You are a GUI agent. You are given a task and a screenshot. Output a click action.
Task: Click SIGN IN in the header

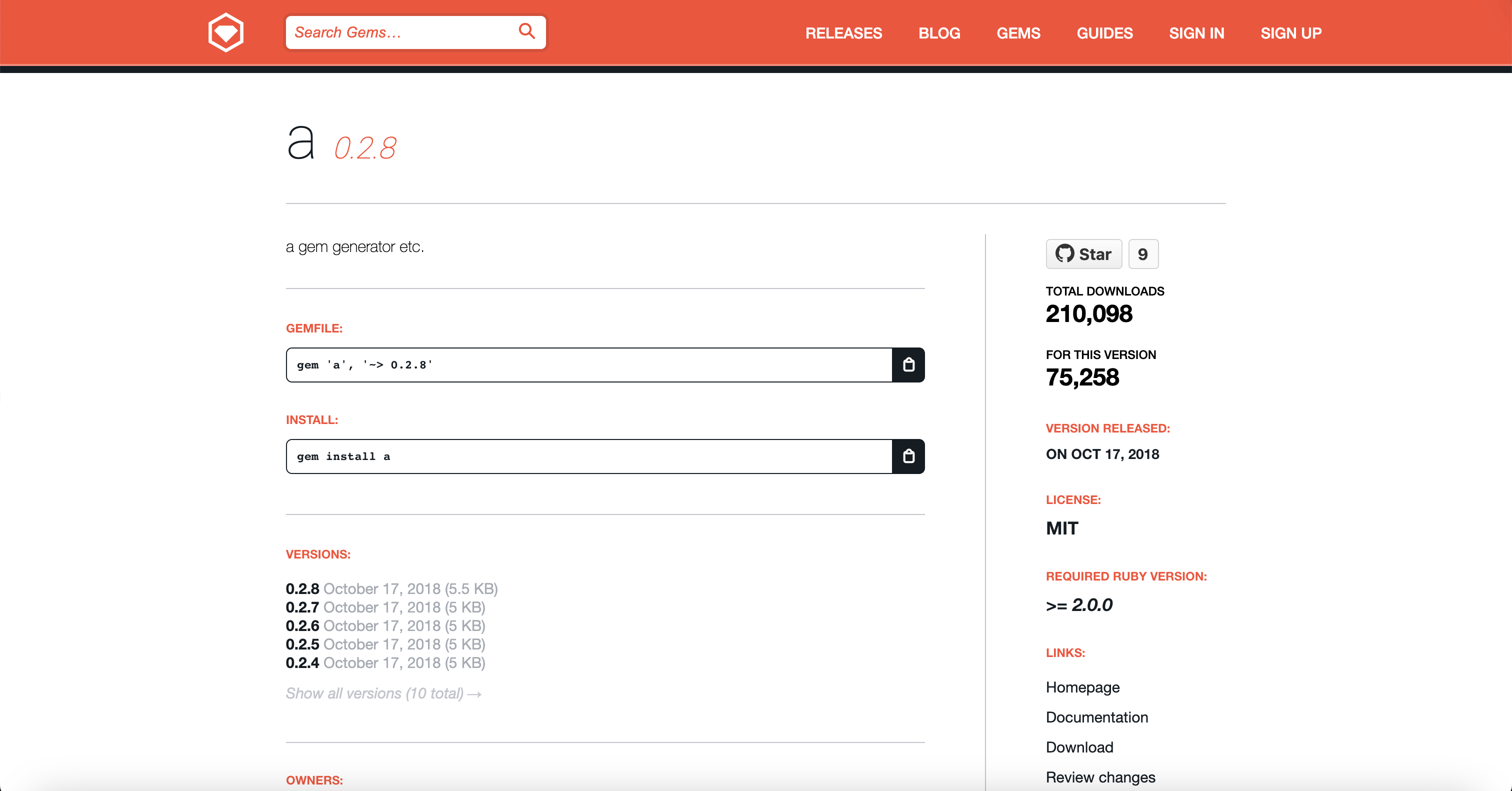point(1196,33)
